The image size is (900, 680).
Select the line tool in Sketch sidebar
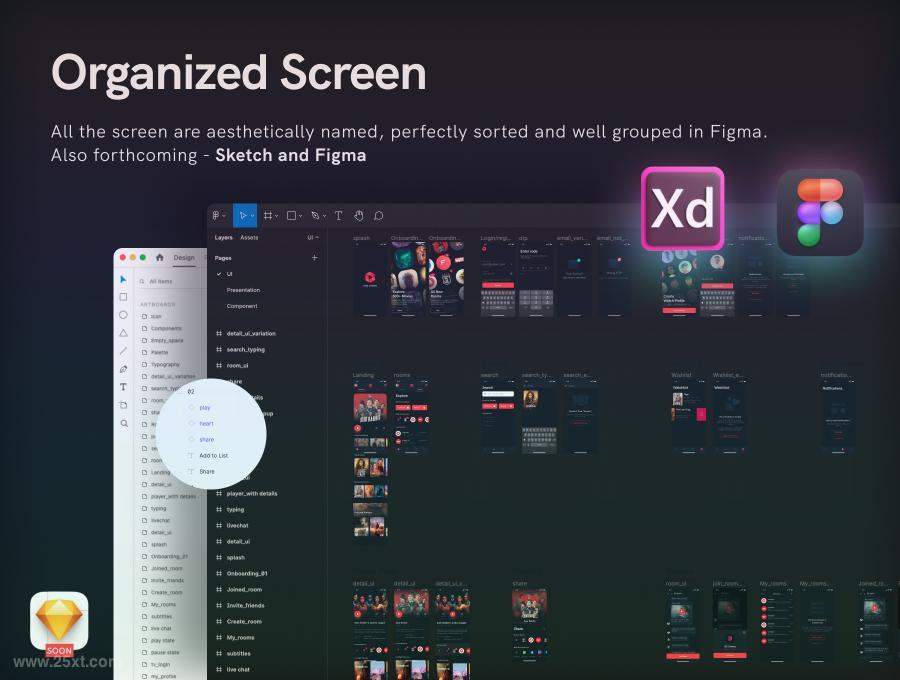123,351
